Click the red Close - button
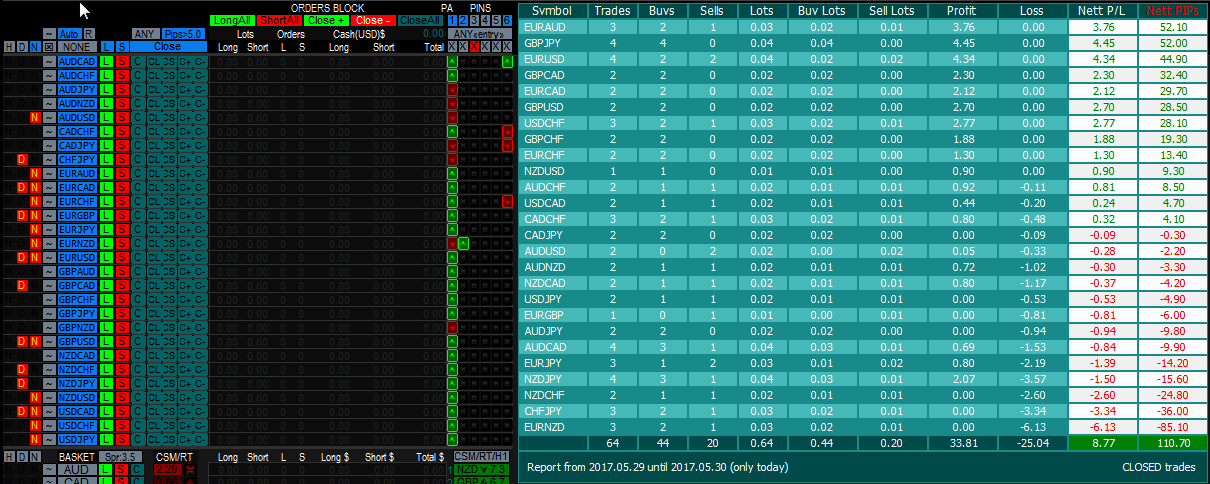The image size is (1210, 484). coord(373,20)
